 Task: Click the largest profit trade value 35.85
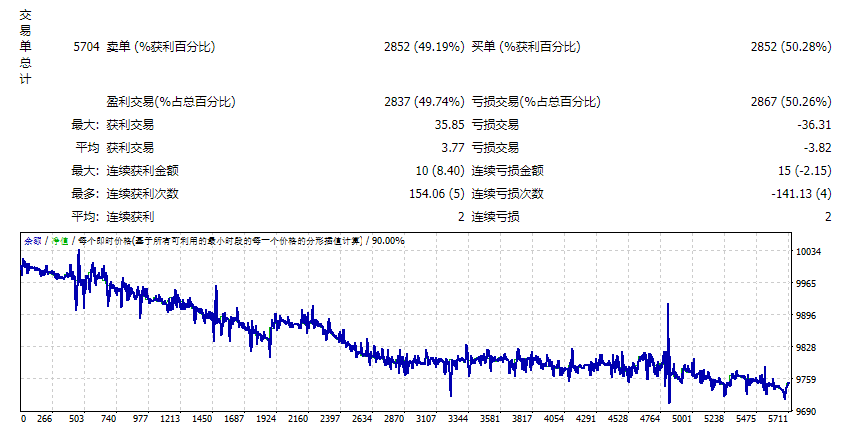pyautogui.click(x=449, y=125)
